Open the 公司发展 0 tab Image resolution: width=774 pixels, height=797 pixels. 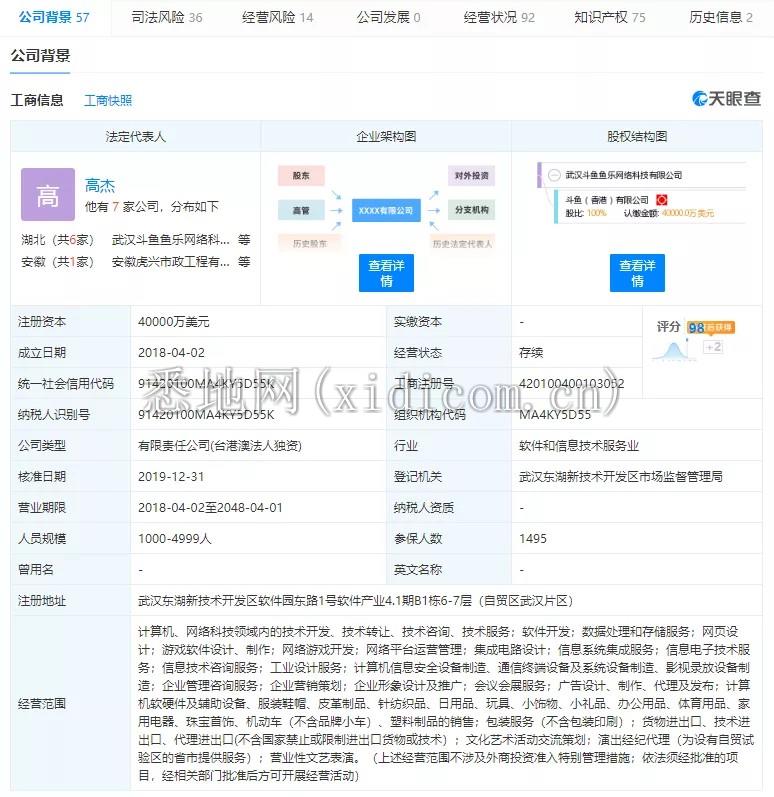[388, 17]
